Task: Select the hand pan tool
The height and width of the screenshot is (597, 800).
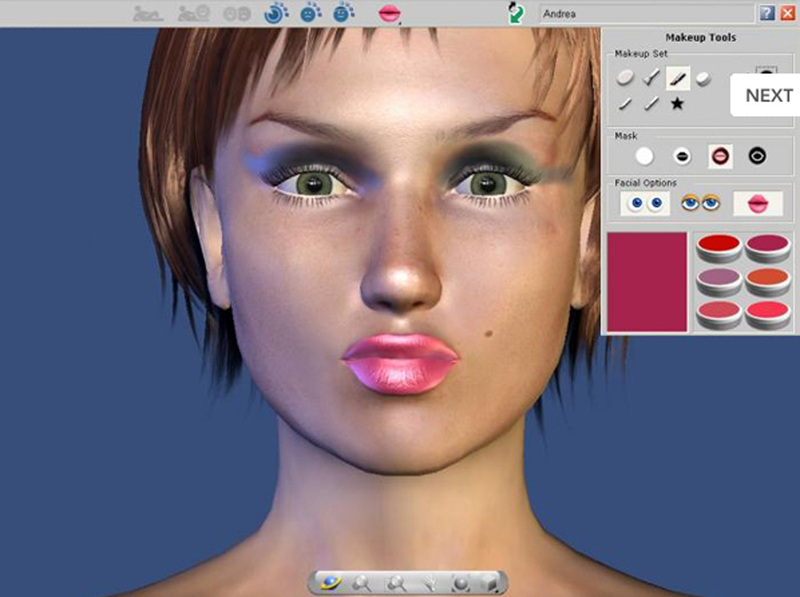Action: [428, 583]
